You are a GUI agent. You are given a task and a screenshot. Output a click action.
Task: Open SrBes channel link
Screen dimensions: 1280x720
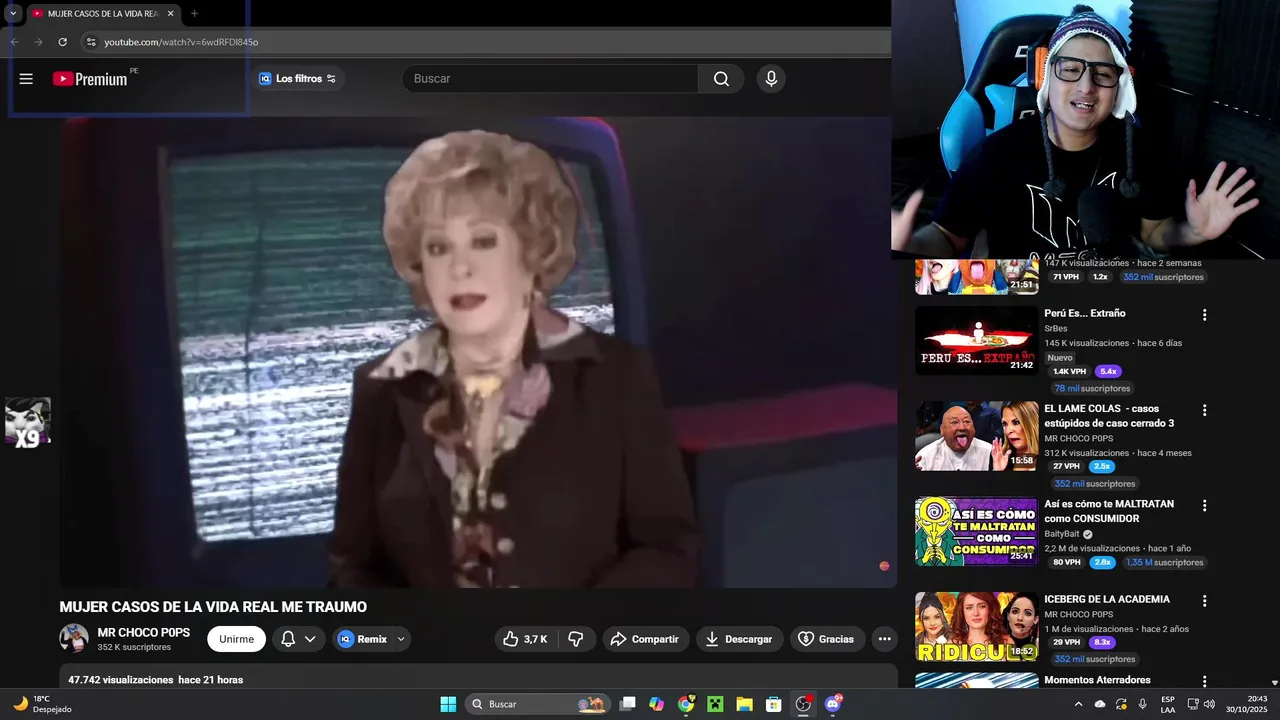(x=1056, y=328)
